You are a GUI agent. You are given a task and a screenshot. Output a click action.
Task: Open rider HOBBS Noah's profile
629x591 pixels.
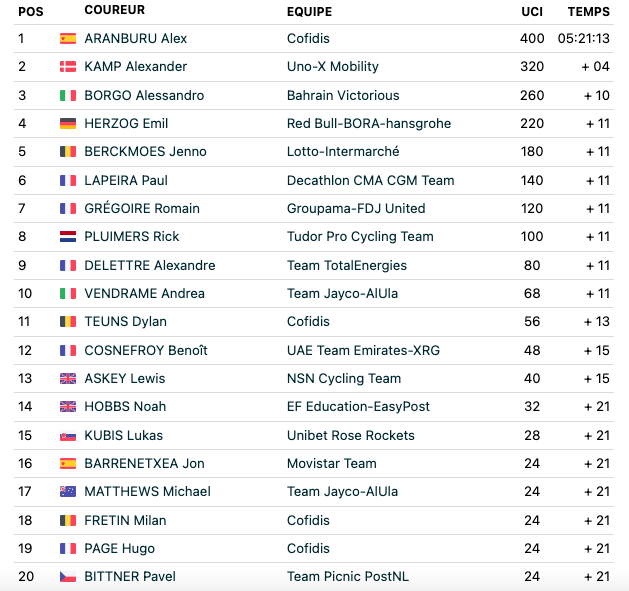pyautogui.click(x=125, y=407)
